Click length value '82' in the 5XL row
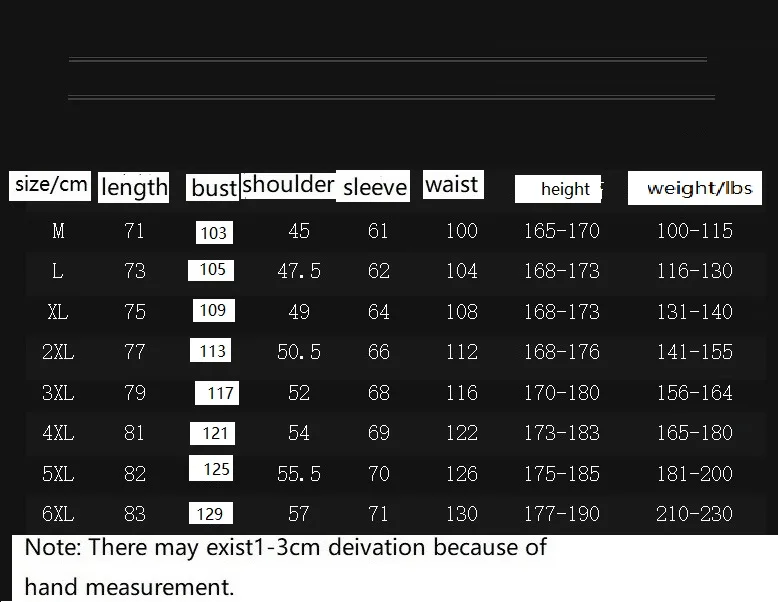Viewport: 778px width, 602px height. (x=134, y=473)
